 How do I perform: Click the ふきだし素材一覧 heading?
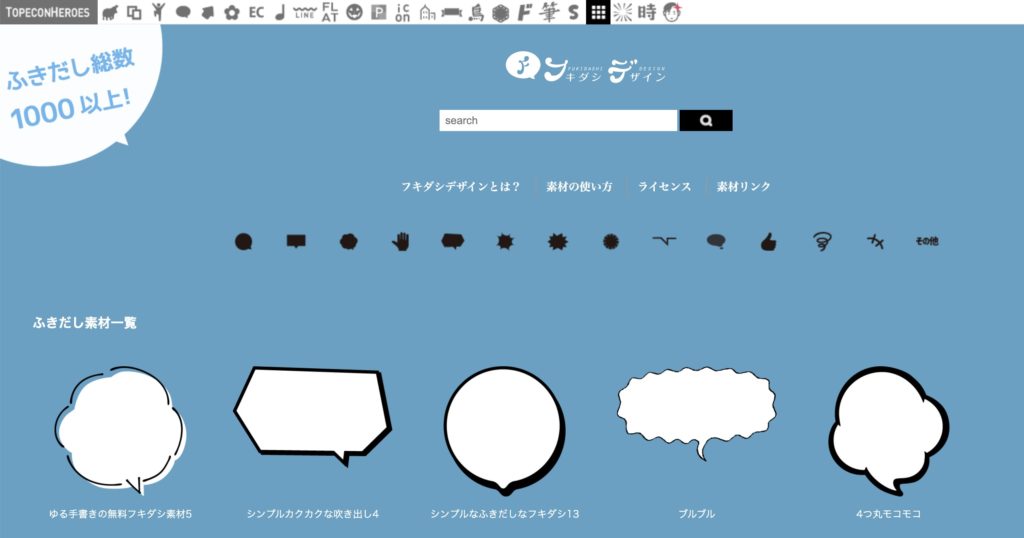click(85, 323)
